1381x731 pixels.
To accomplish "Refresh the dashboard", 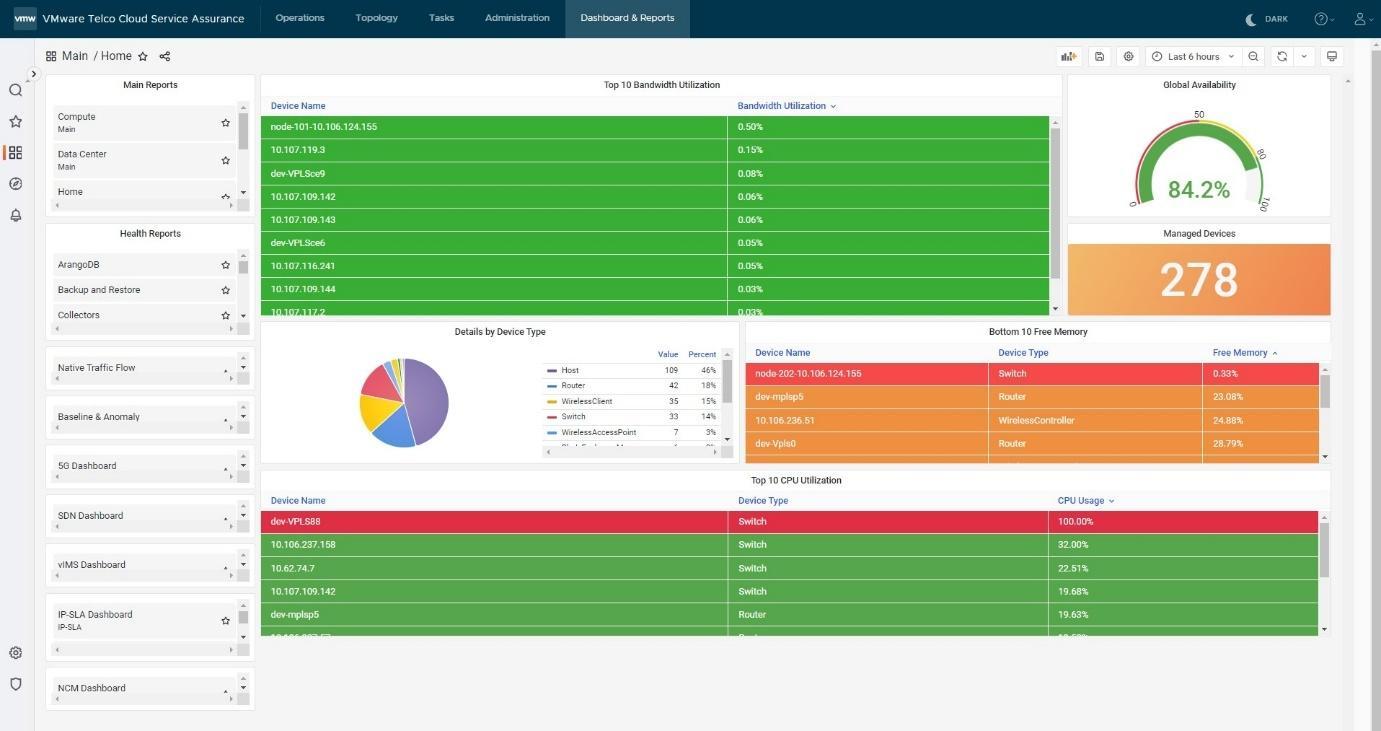I will 1282,57.
